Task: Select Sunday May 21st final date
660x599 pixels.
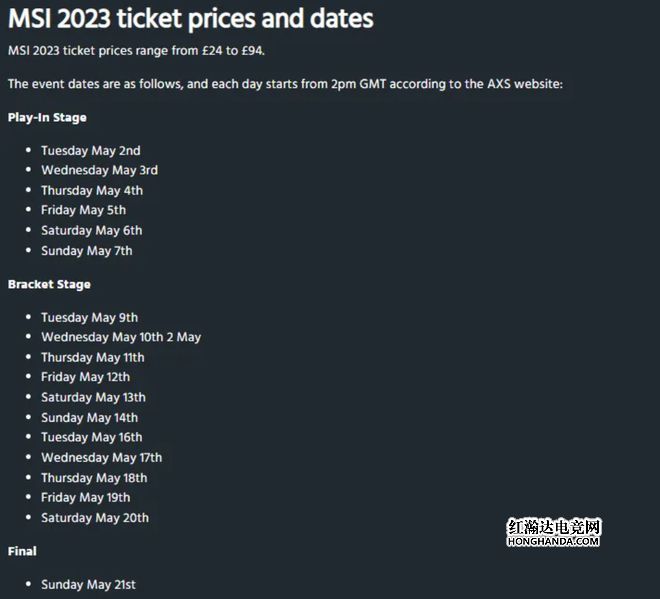Action: click(x=89, y=584)
